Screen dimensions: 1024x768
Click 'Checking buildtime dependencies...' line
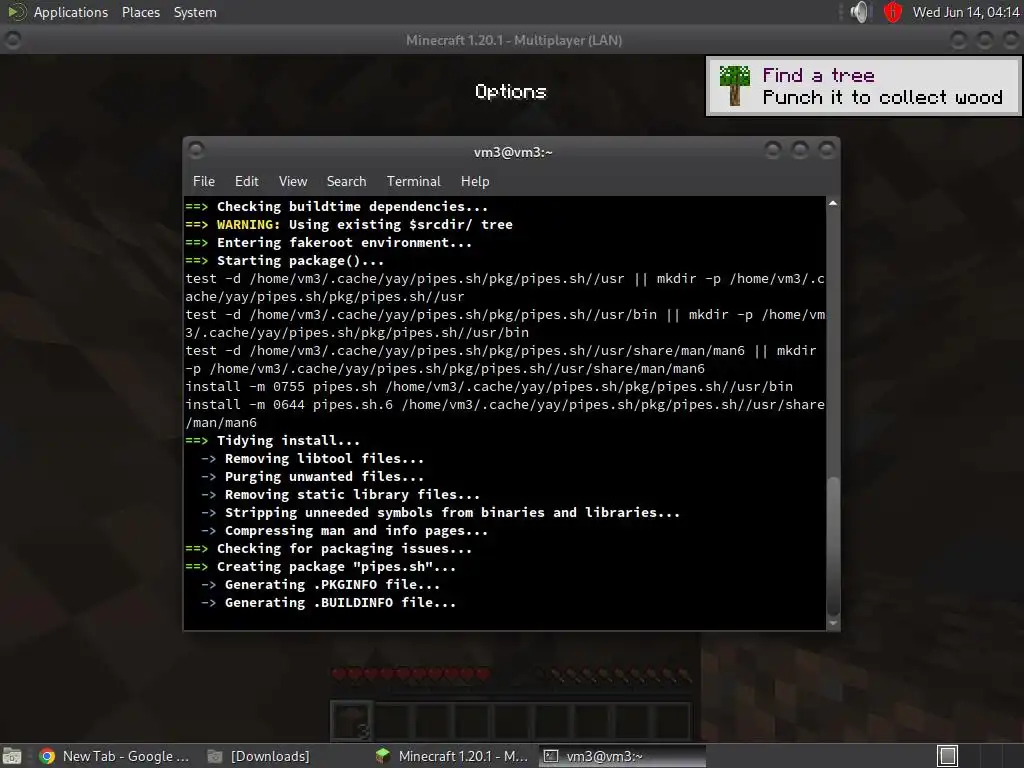[x=353, y=206]
